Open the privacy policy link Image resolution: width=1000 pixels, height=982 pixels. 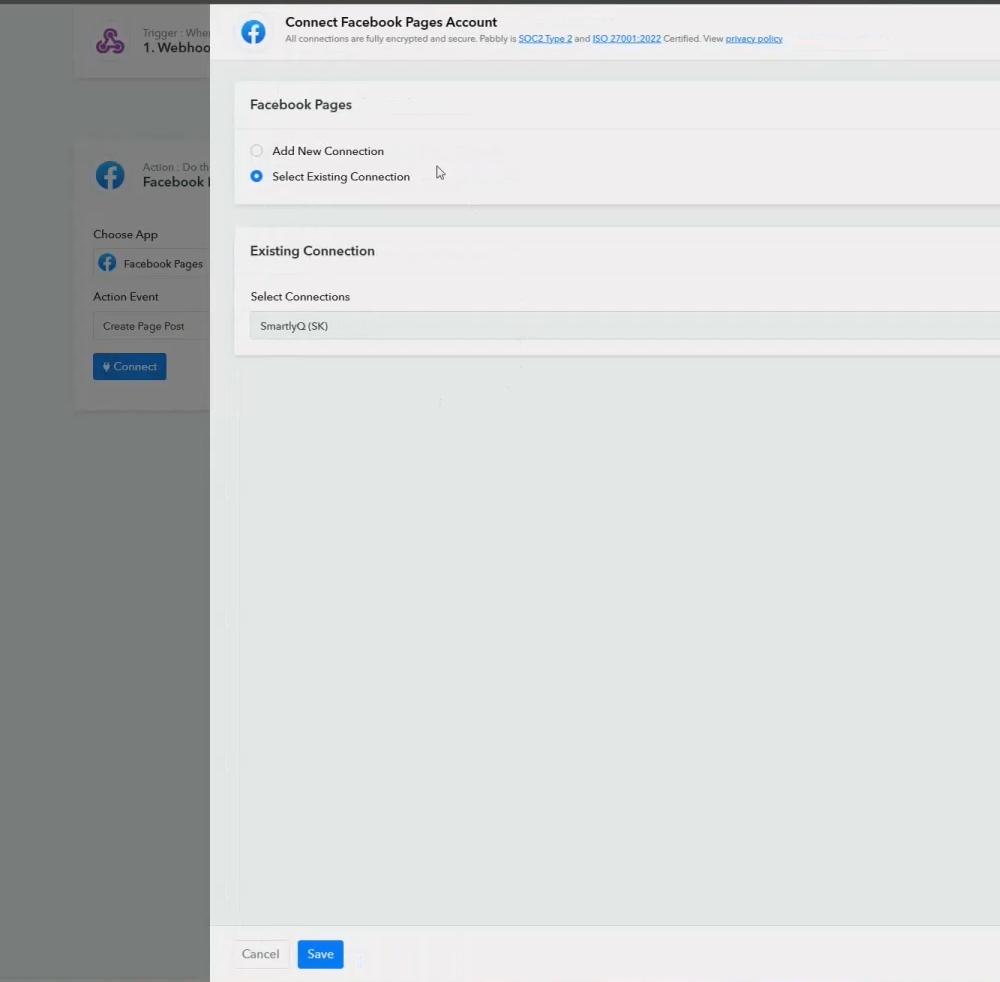(754, 39)
